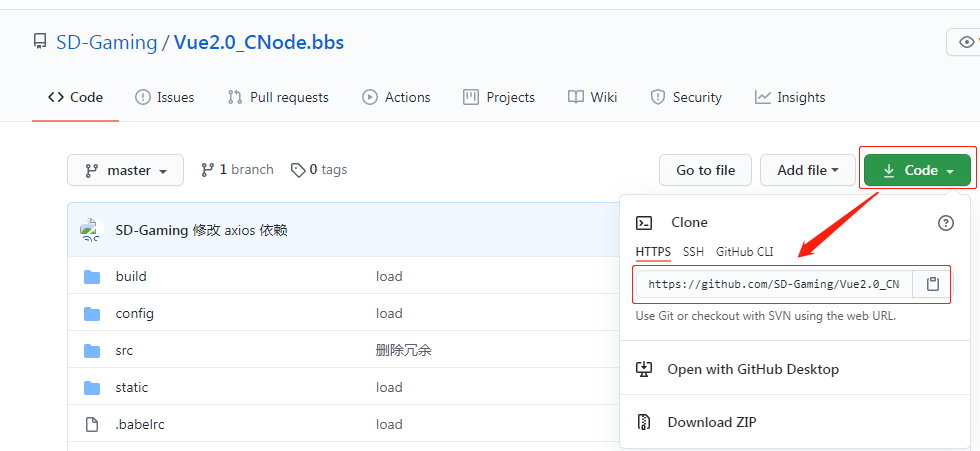
Task: Click the .babelrc file icon
Action: tap(92, 425)
